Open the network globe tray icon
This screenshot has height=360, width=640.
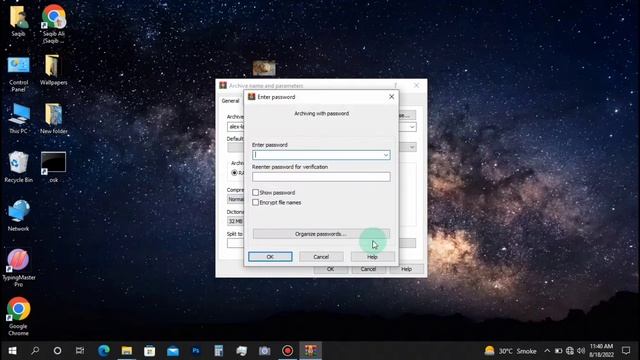(x=570, y=351)
